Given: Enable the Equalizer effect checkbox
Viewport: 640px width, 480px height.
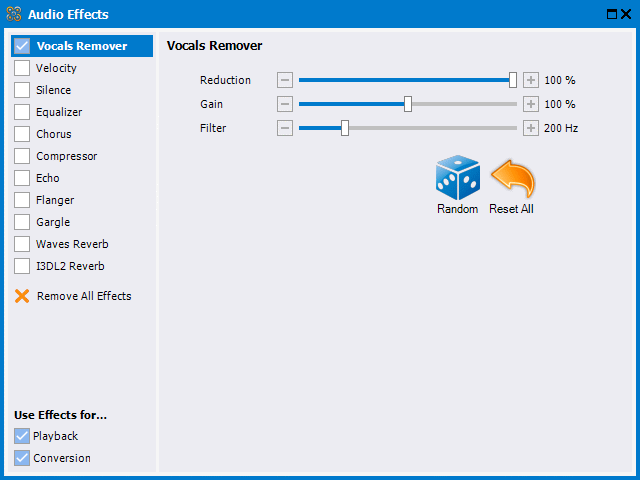Looking at the screenshot, I should click(22, 112).
